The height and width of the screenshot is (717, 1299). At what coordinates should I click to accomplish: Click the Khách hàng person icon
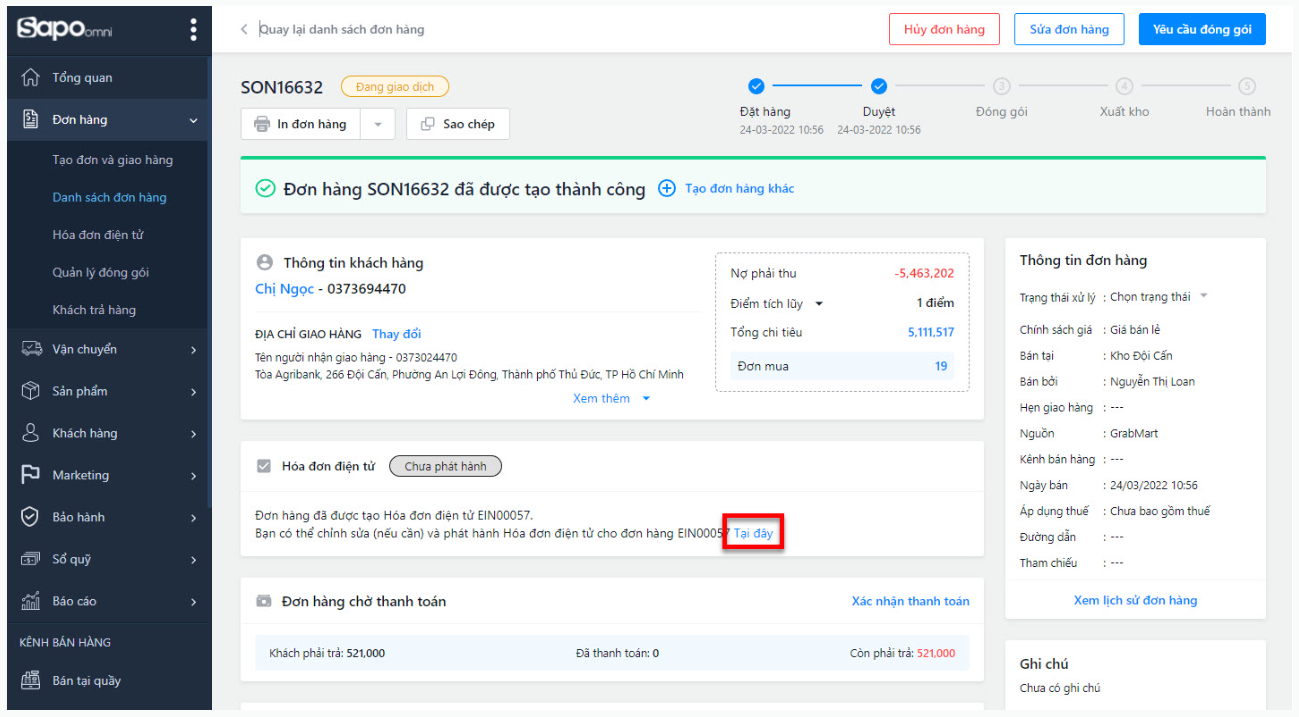[x=31, y=433]
